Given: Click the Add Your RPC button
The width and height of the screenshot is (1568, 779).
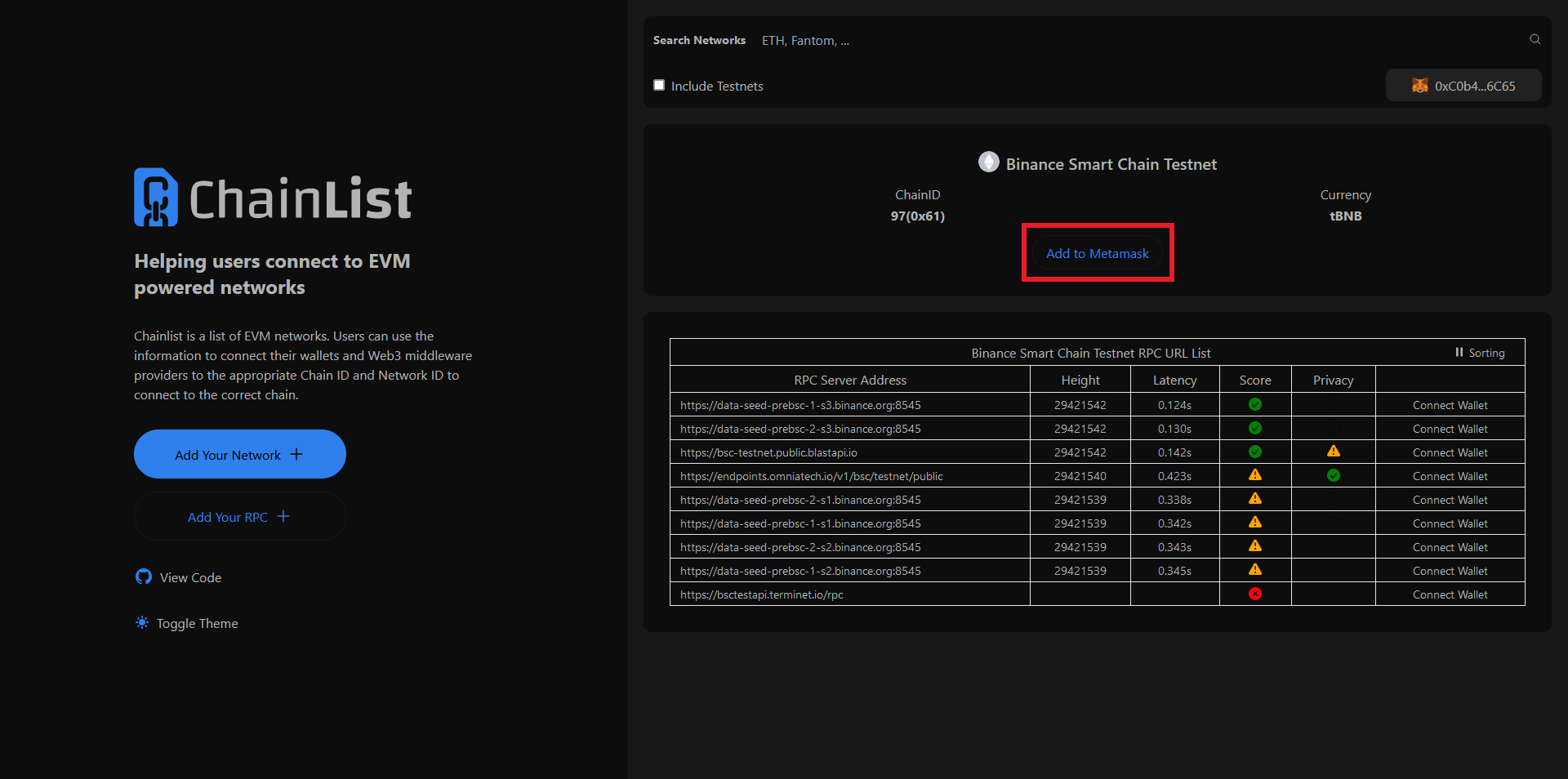Looking at the screenshot, I should coord(239,517).
